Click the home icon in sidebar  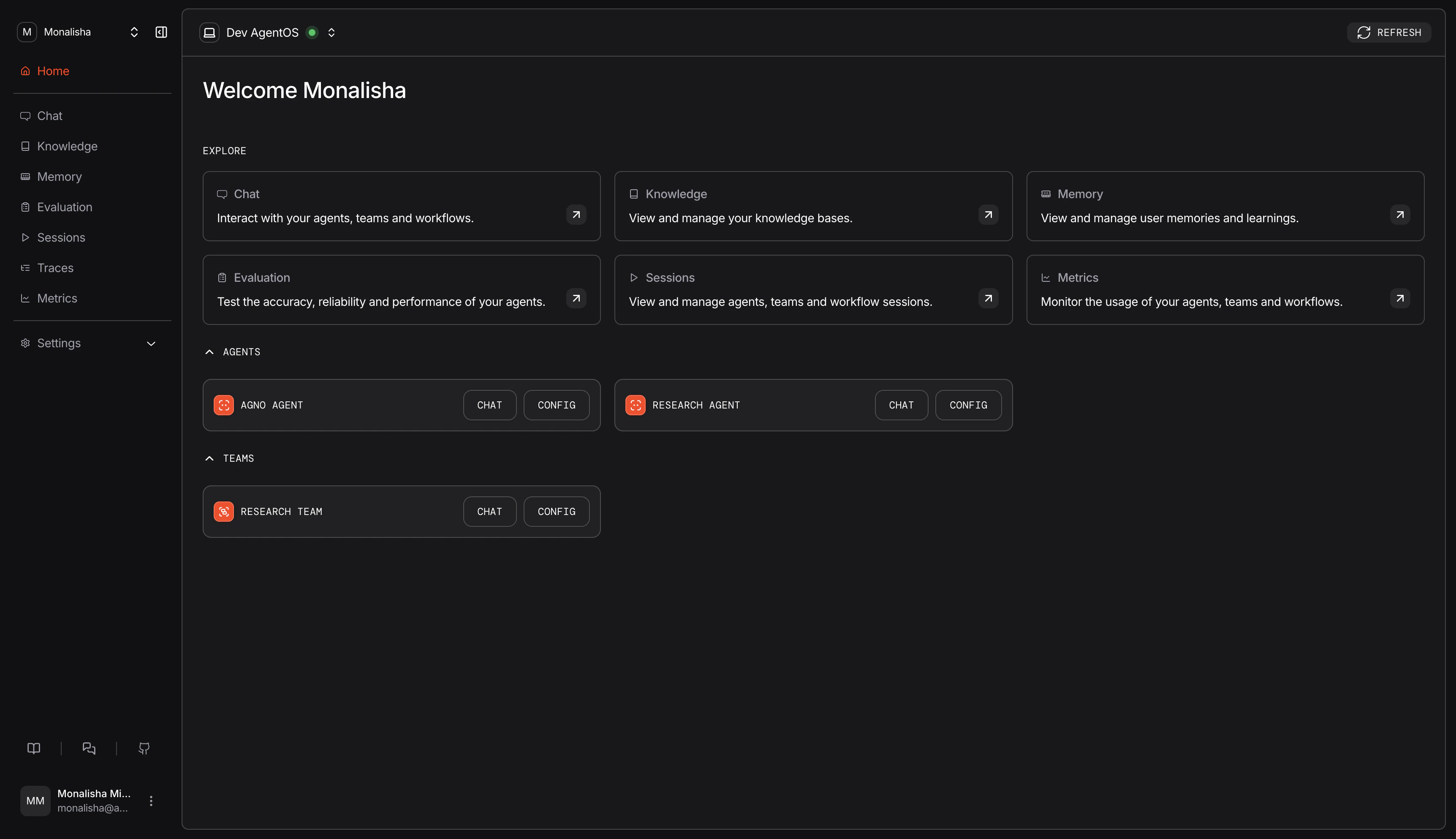(25, 71)
